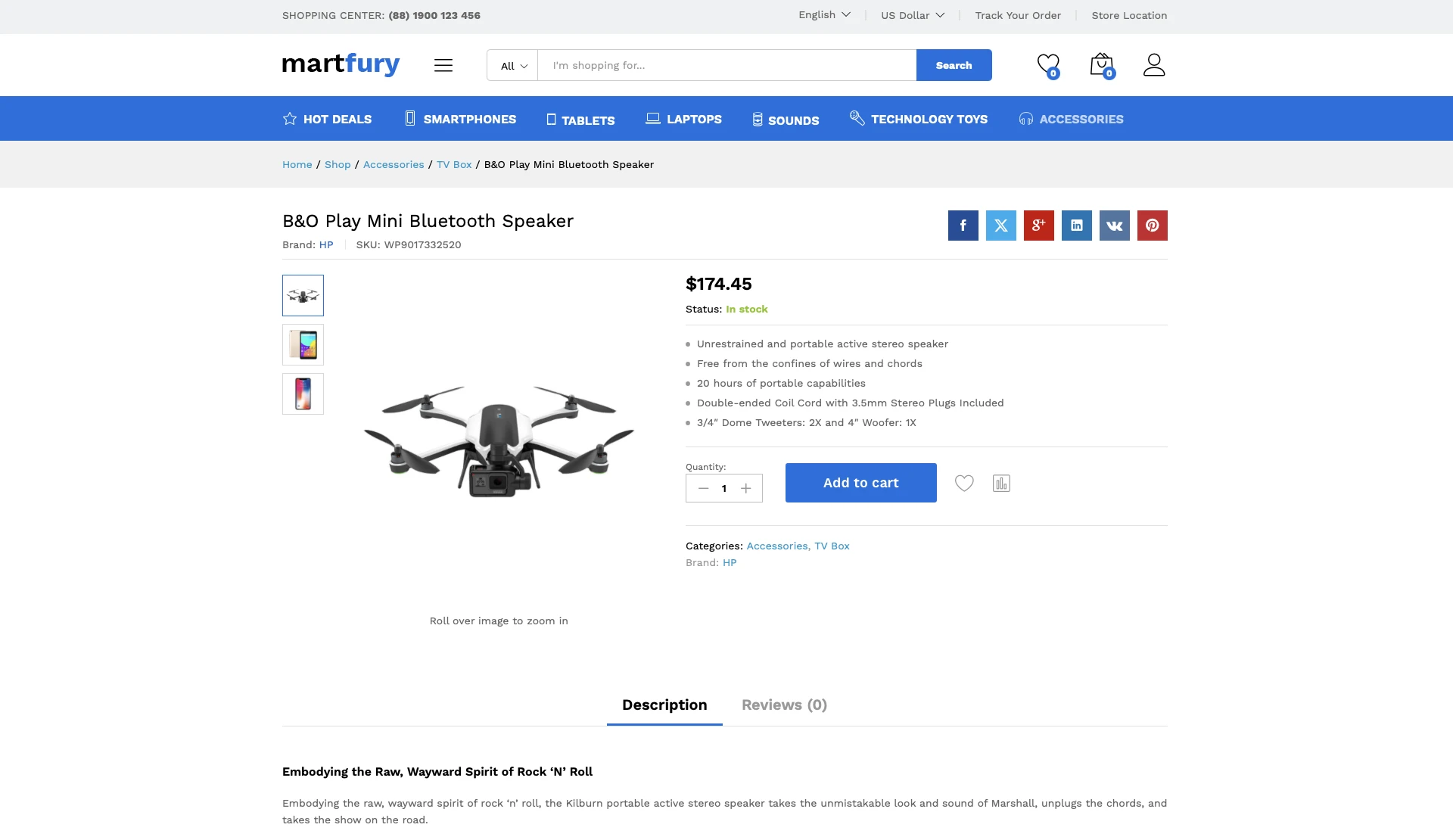
Task: Click the Add to cart button
Action: (x=860, y=483)
